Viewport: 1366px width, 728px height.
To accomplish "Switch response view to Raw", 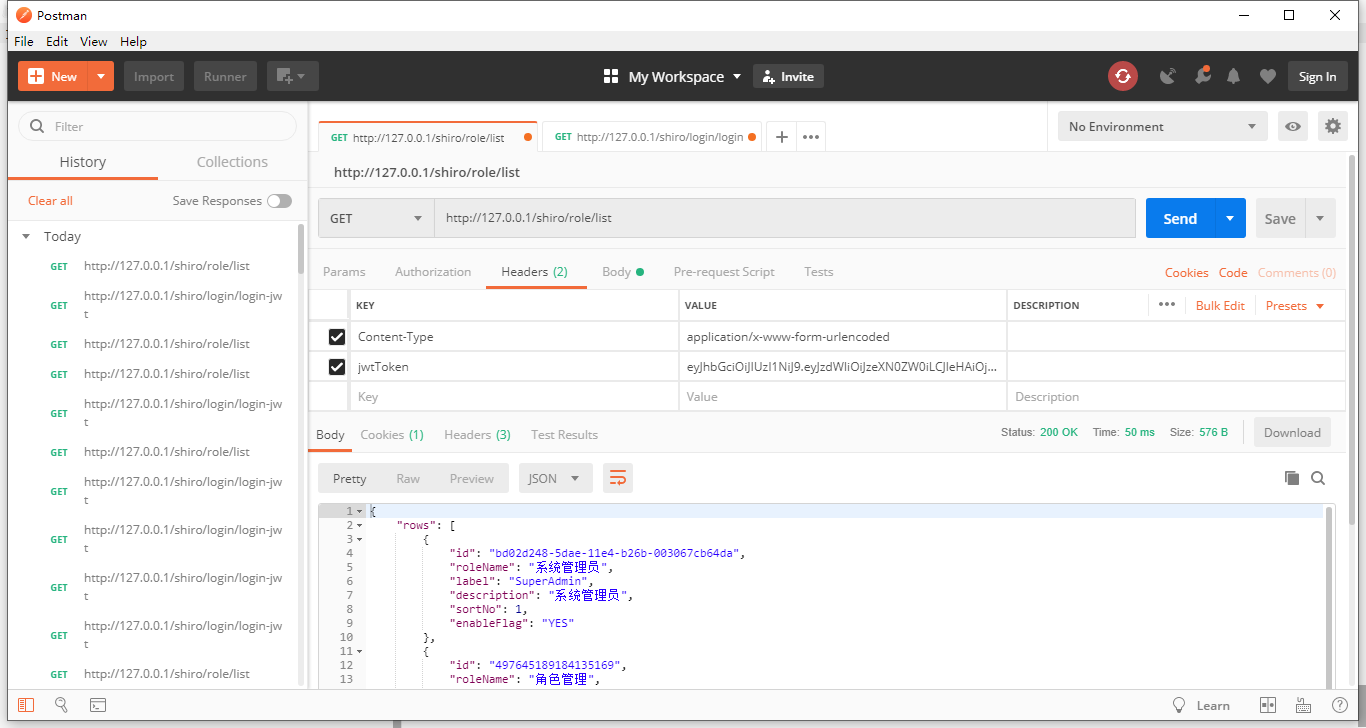I will pyautogui.click(x=408, y=478).
